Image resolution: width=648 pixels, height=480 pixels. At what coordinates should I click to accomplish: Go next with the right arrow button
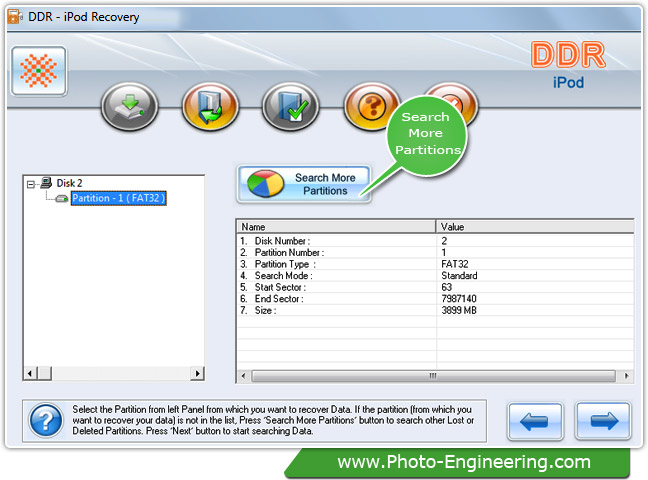coord(603,421)
